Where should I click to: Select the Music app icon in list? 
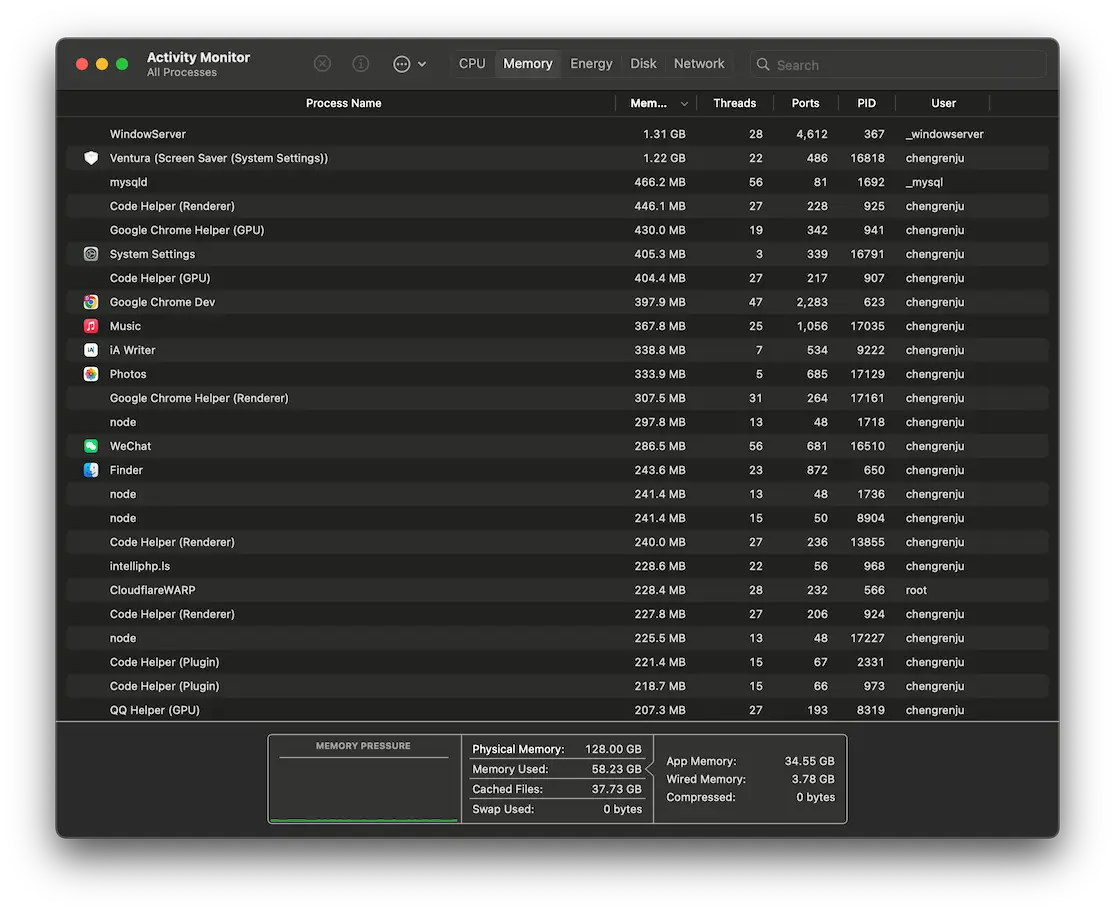click(91, 326)
